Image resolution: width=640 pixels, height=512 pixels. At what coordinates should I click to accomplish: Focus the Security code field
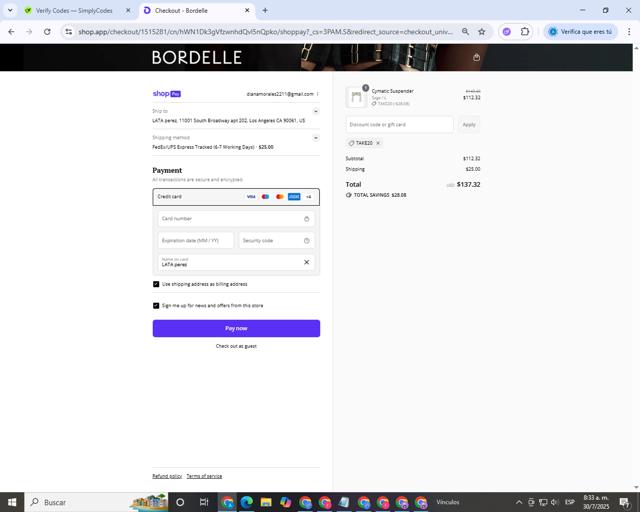276,240
